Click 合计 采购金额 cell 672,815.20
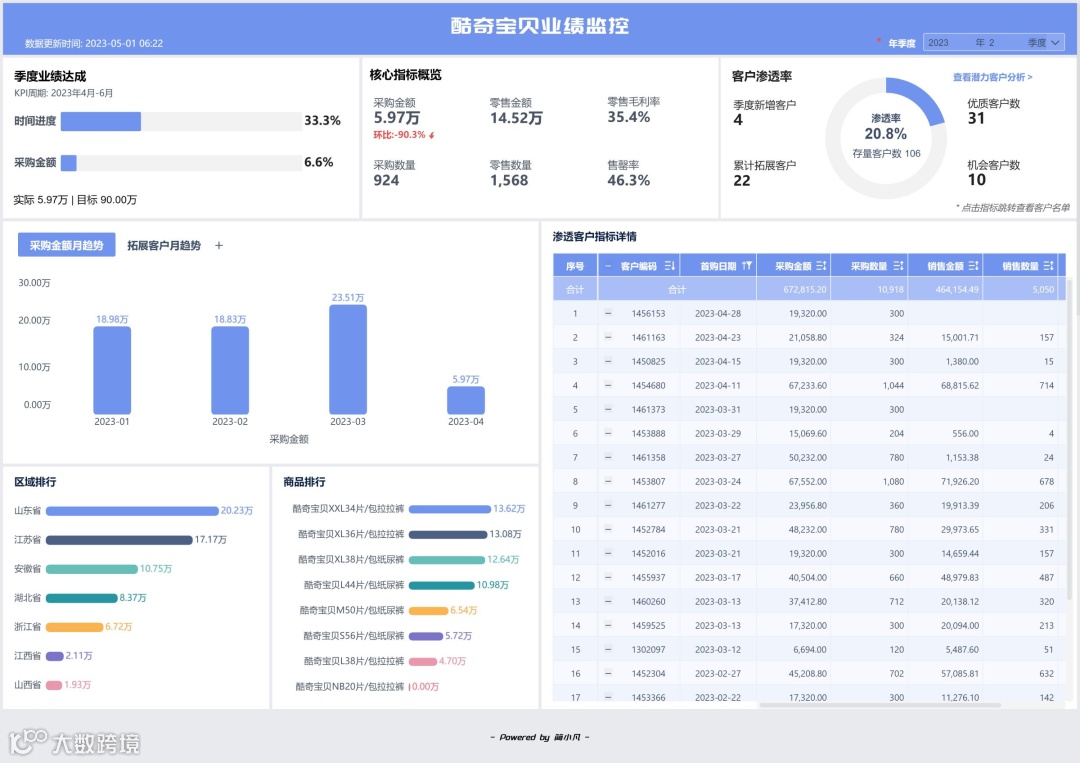 (804, 289)
